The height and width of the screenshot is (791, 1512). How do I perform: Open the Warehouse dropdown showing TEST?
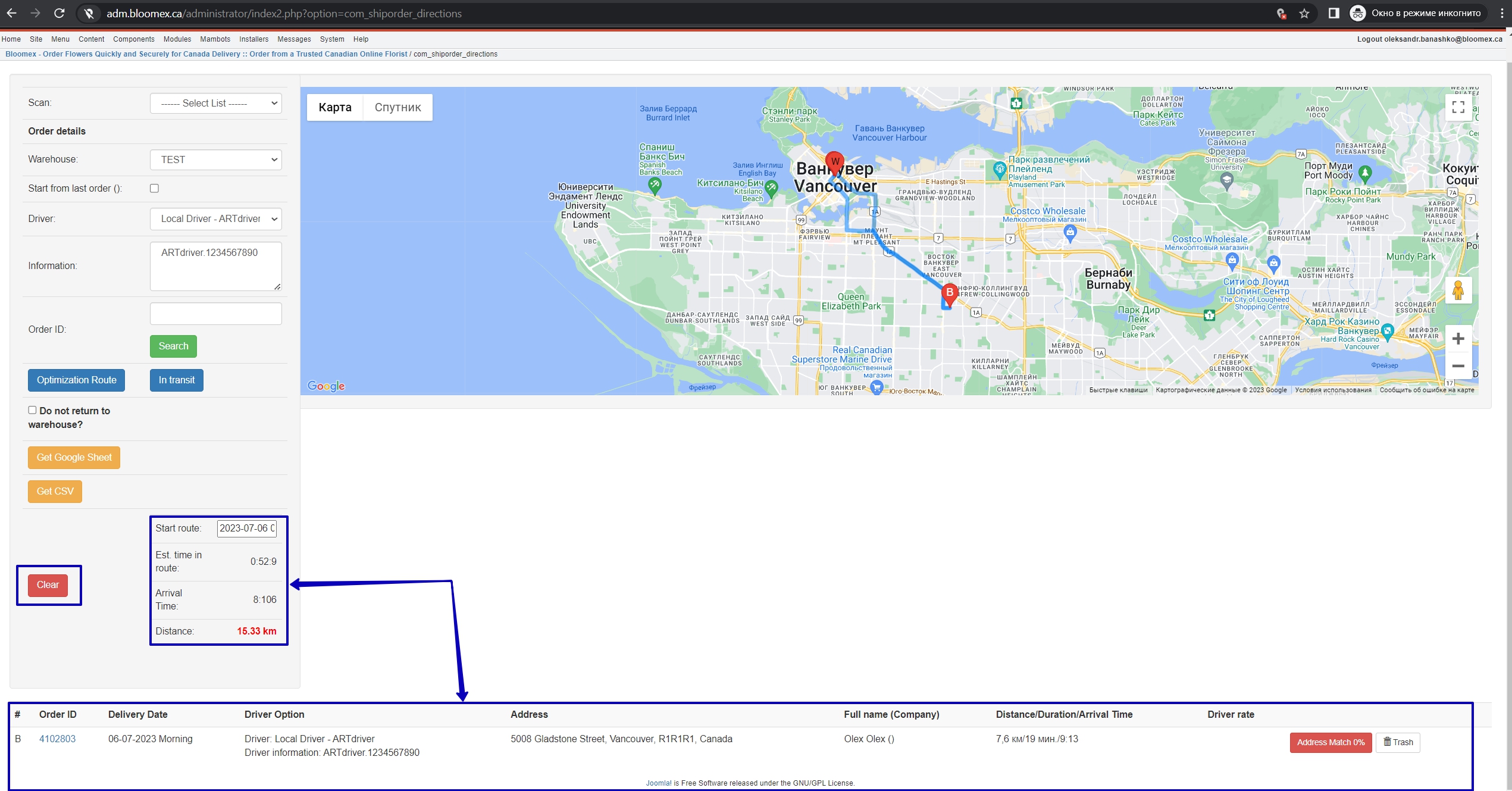(215, 160)
